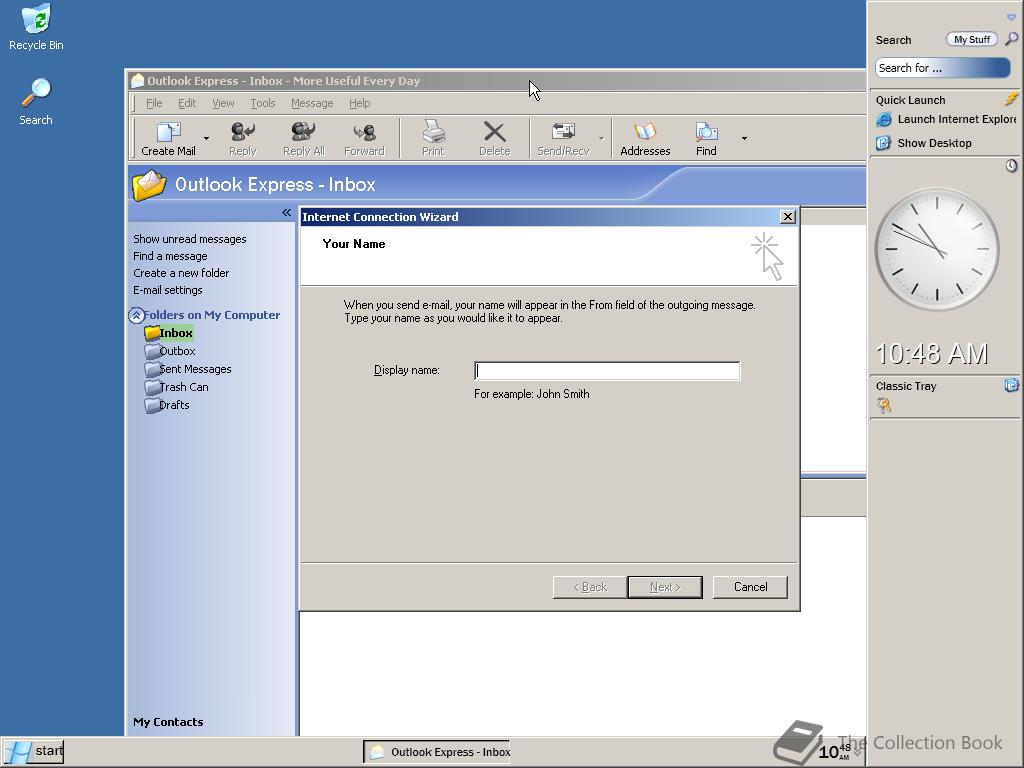Click the Reply toolbar icon
The height and width of the screenshot is (768, 1024).
243,133
